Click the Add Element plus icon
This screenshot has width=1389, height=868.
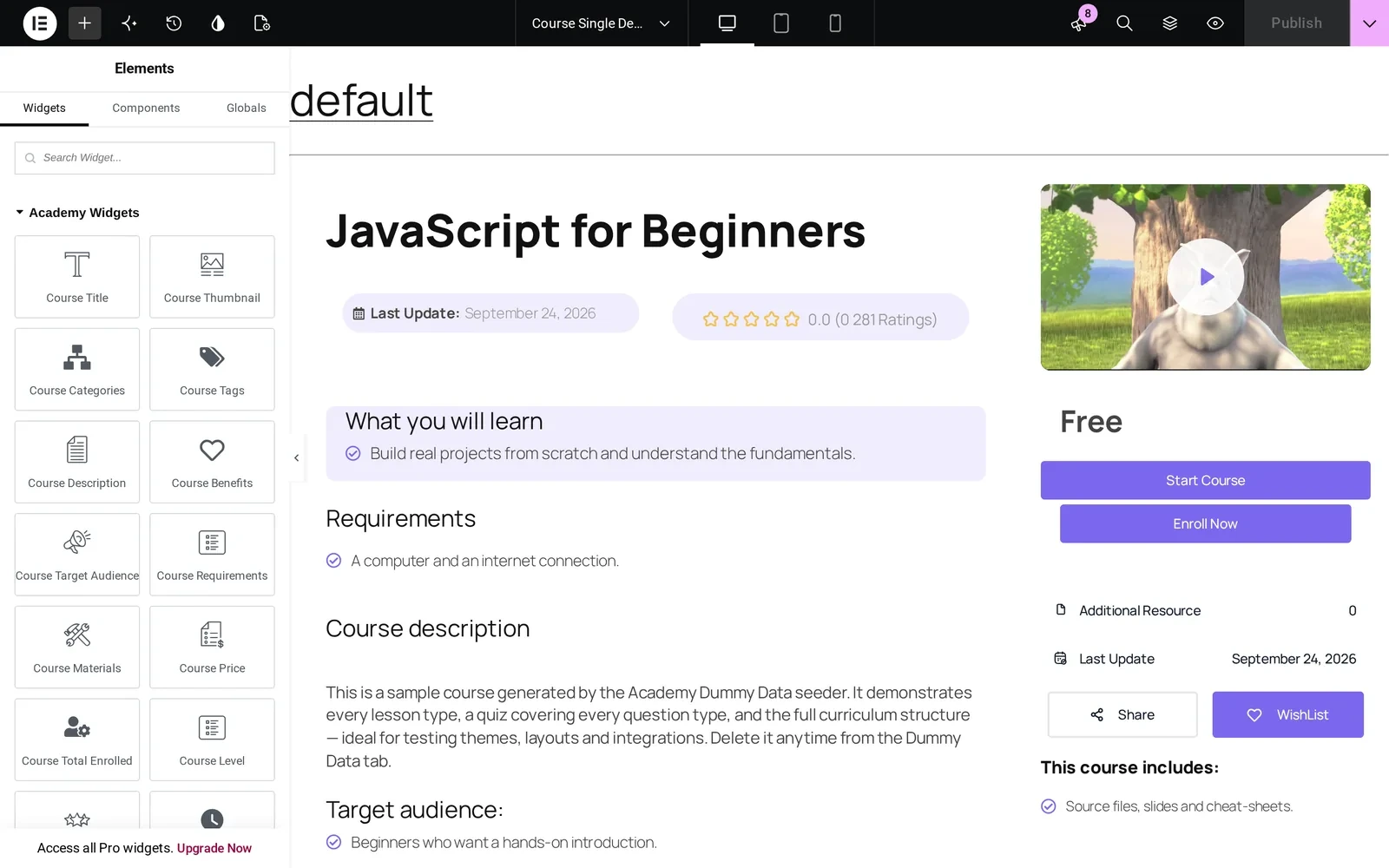click(85, 23)
